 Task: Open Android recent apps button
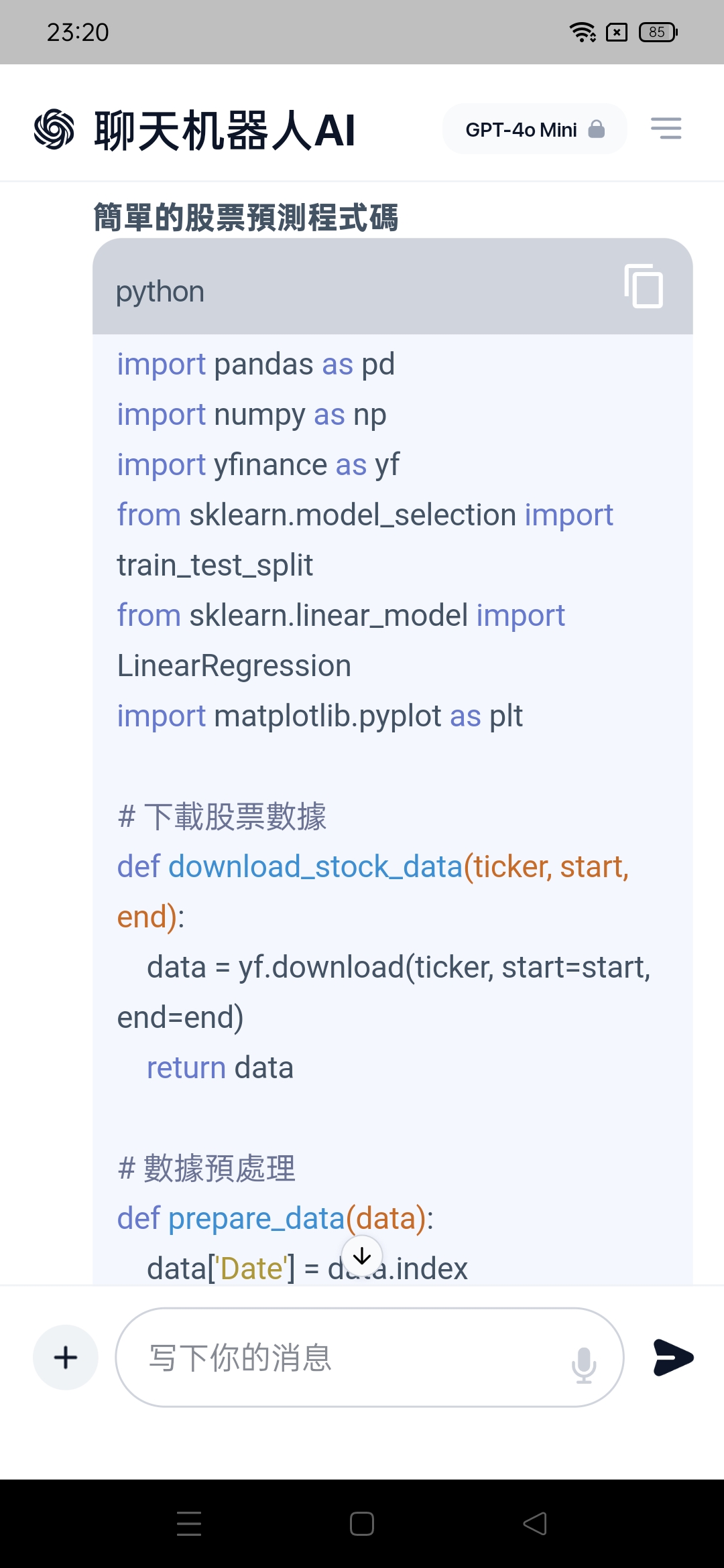[189, 1524]
